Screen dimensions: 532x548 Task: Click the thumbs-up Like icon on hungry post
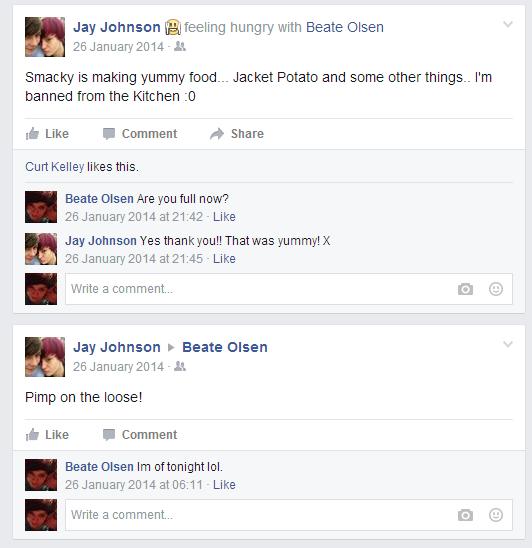32,134
